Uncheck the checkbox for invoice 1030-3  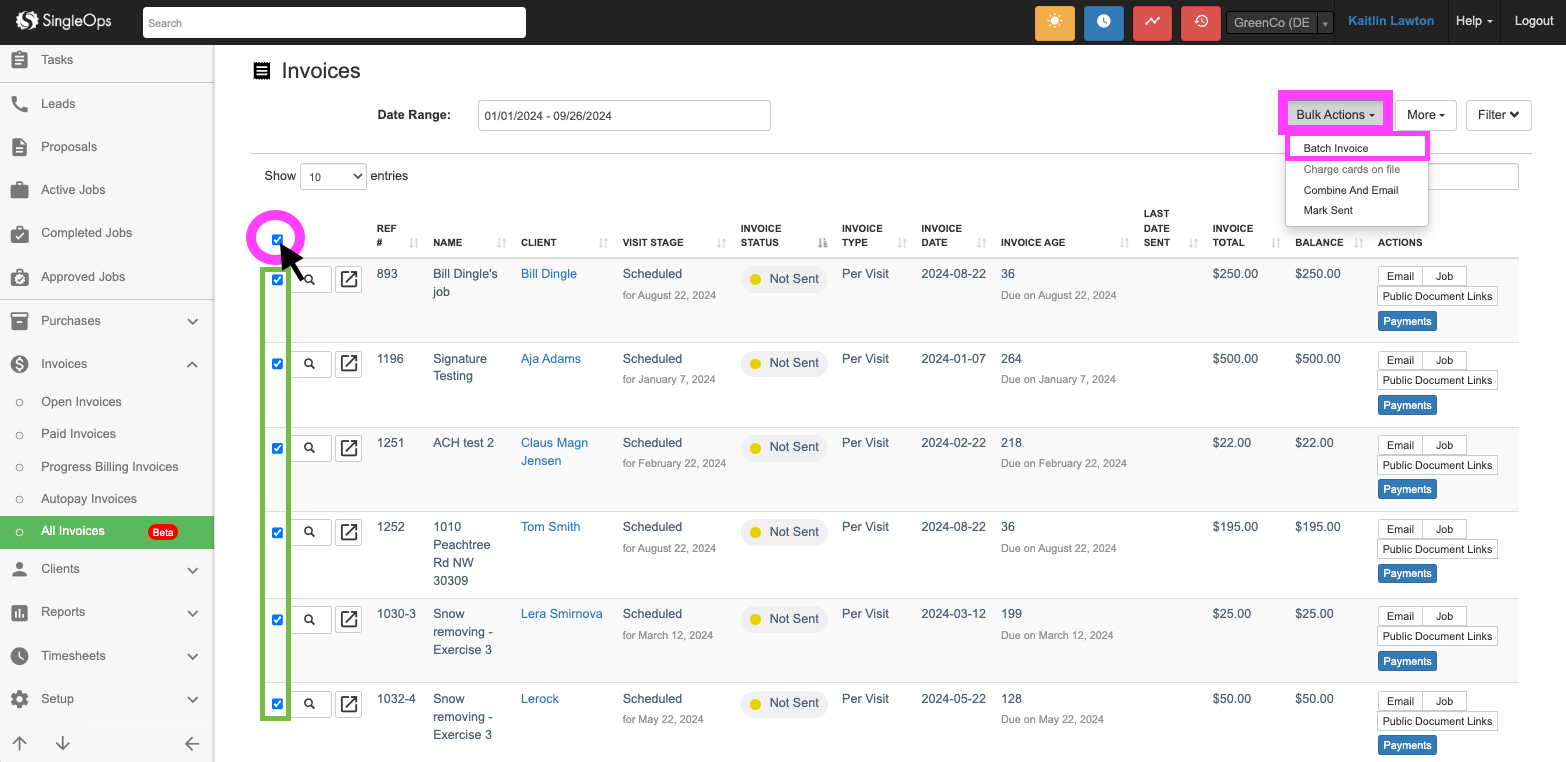pos(277,620)
